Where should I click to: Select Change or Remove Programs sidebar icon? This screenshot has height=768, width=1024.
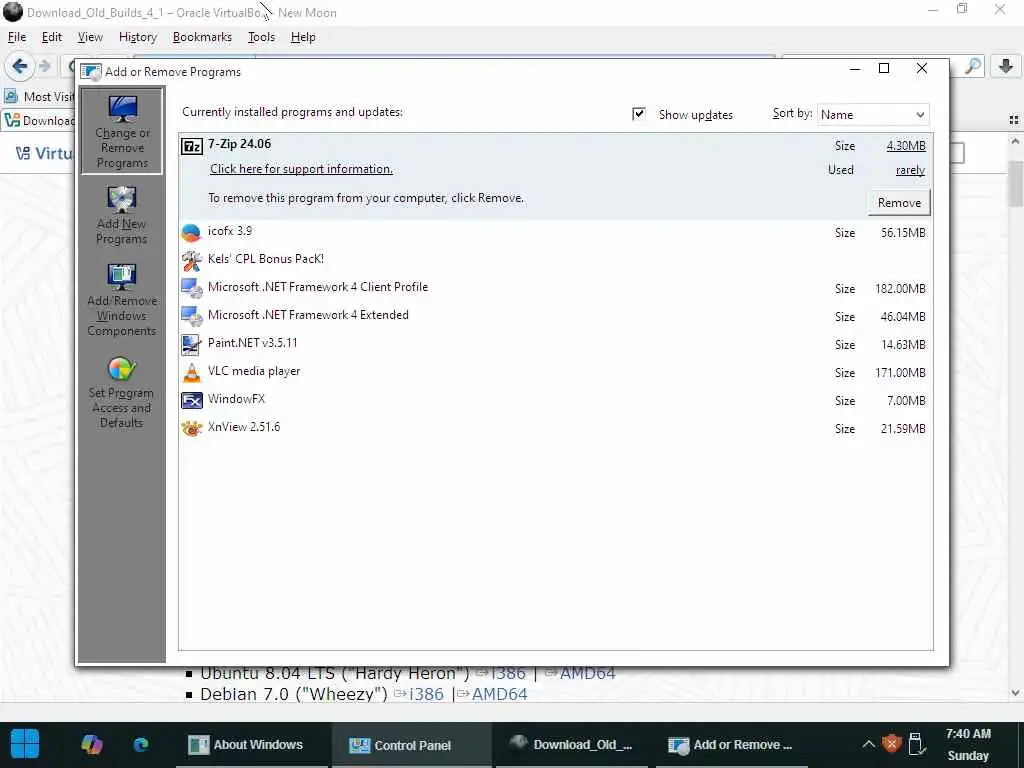[x=122, y=131]
